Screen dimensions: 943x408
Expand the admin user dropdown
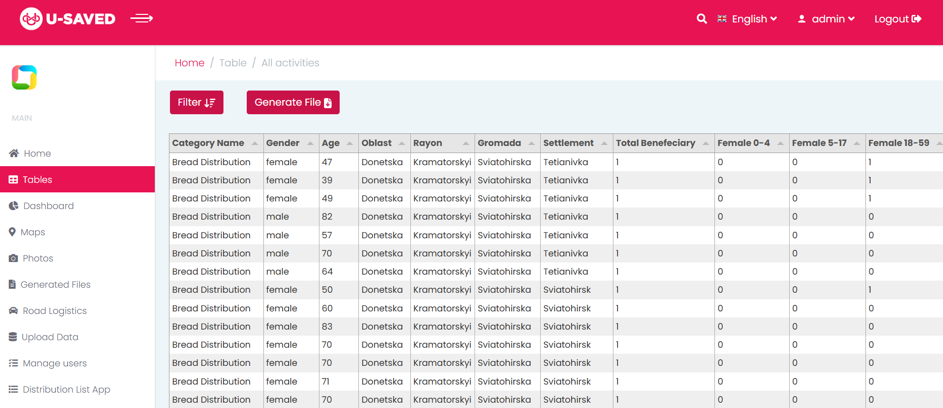[x=826, y=19]
